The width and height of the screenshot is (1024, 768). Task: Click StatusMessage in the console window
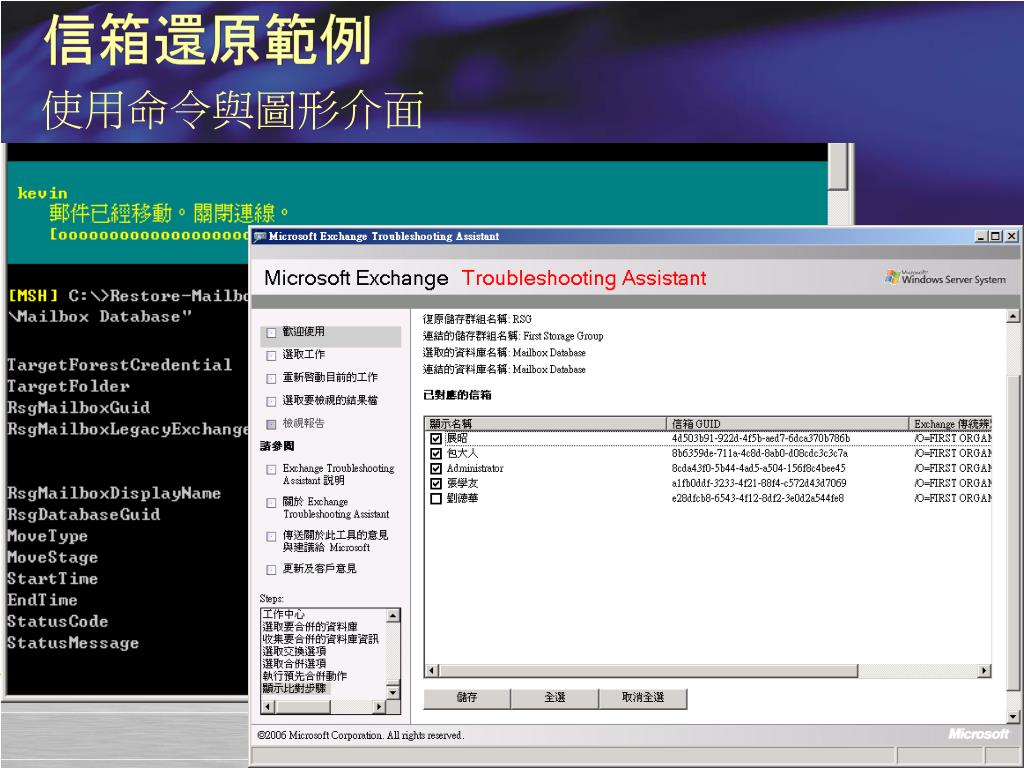[x=72, y=643]
